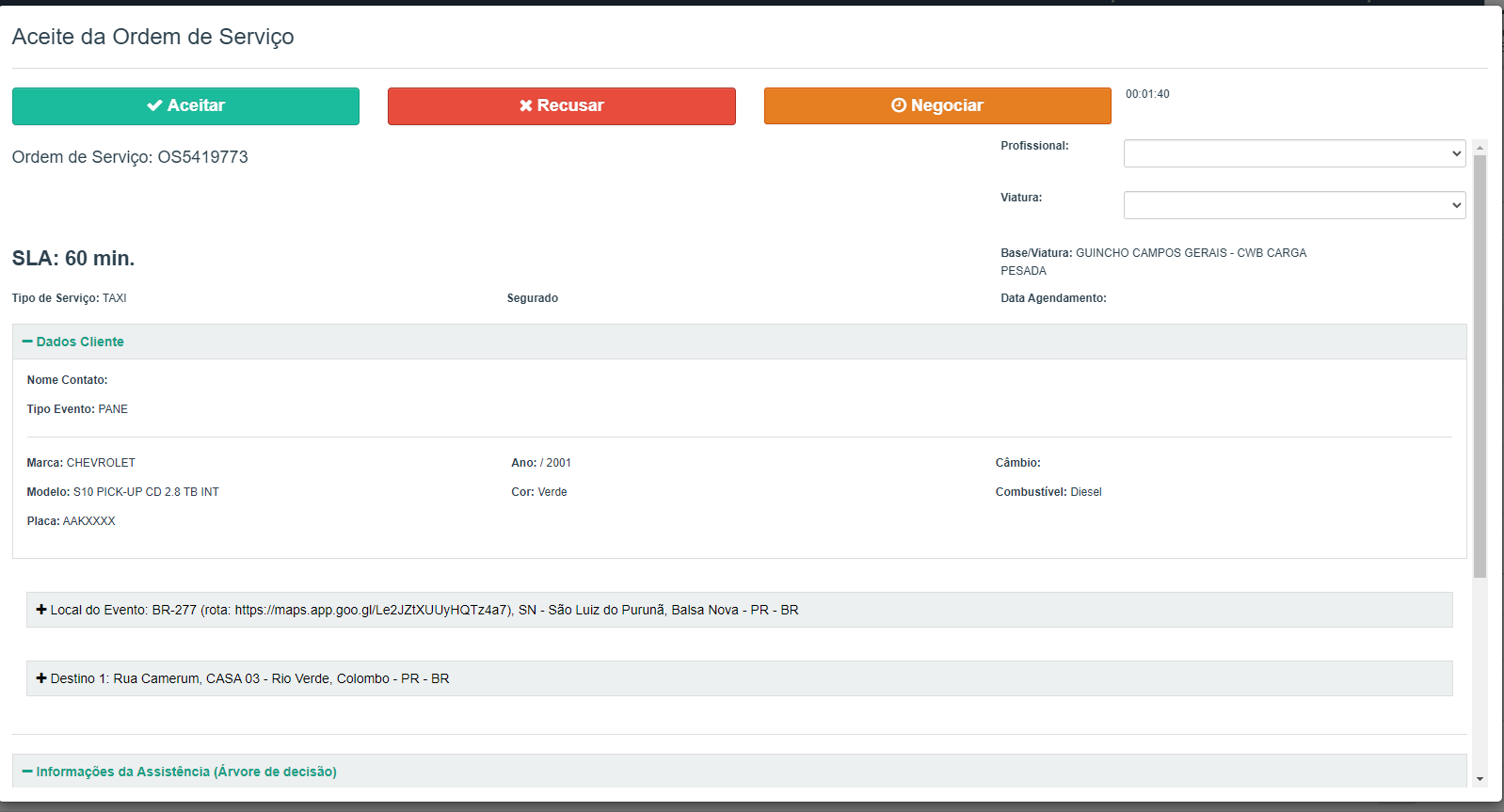The height and width of the screenshot is (812, 1504).
Task: Click the orange Negociar button
Action: (x=937, y=106)
